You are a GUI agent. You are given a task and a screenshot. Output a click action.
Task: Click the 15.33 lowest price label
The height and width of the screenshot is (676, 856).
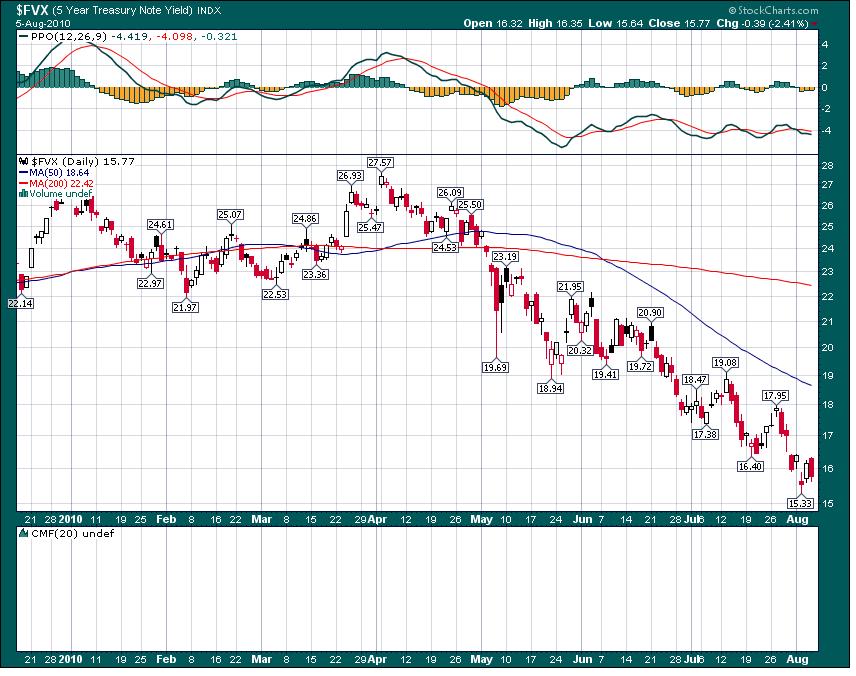point(800,503)
